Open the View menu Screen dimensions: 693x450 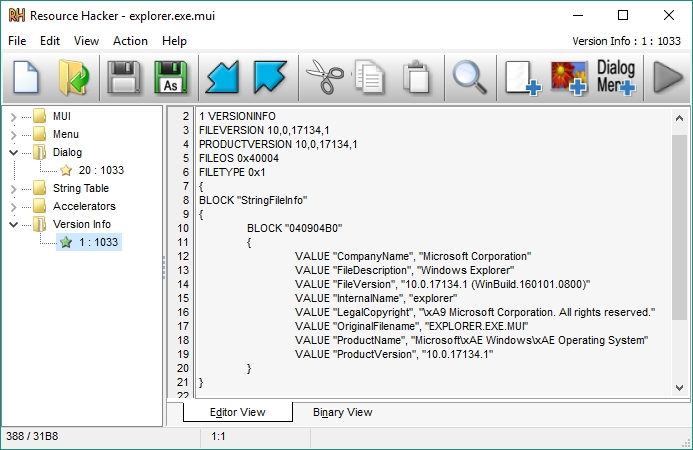(86, 41)
